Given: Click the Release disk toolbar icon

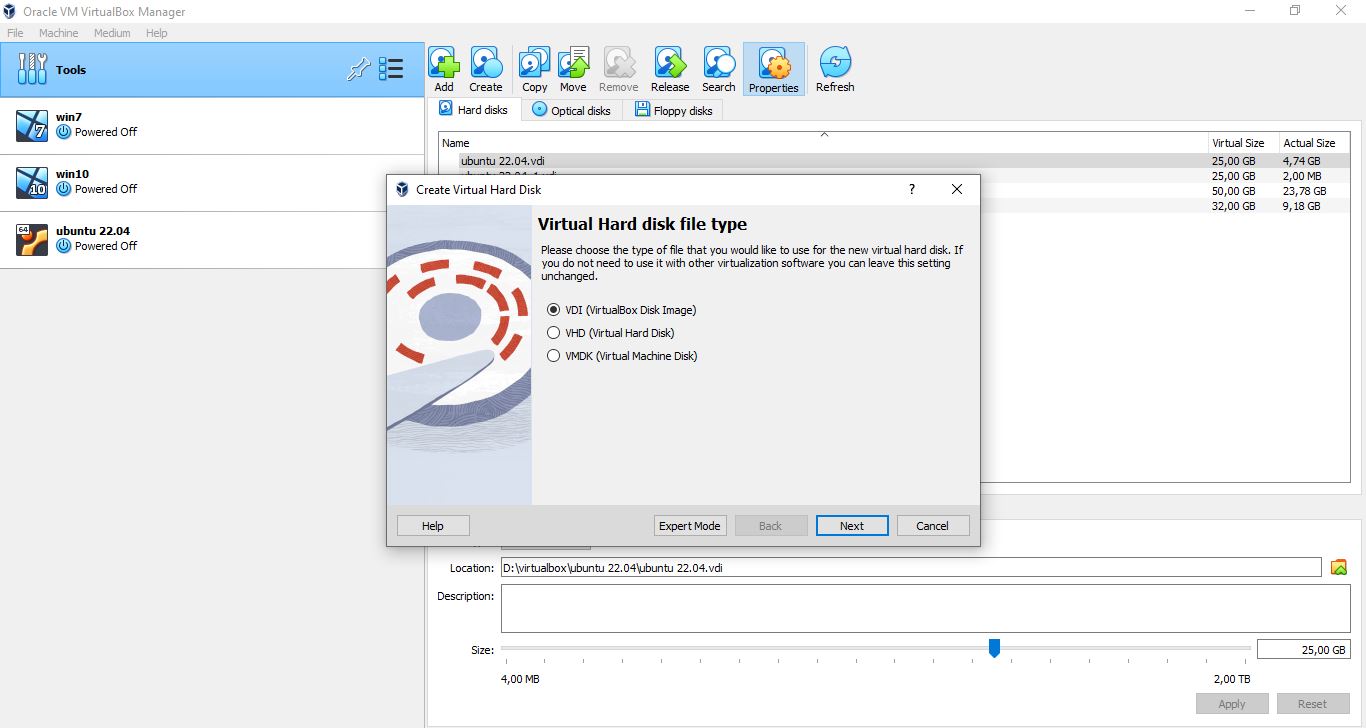Looking at the screenshot, I should (x=670, y=63).
